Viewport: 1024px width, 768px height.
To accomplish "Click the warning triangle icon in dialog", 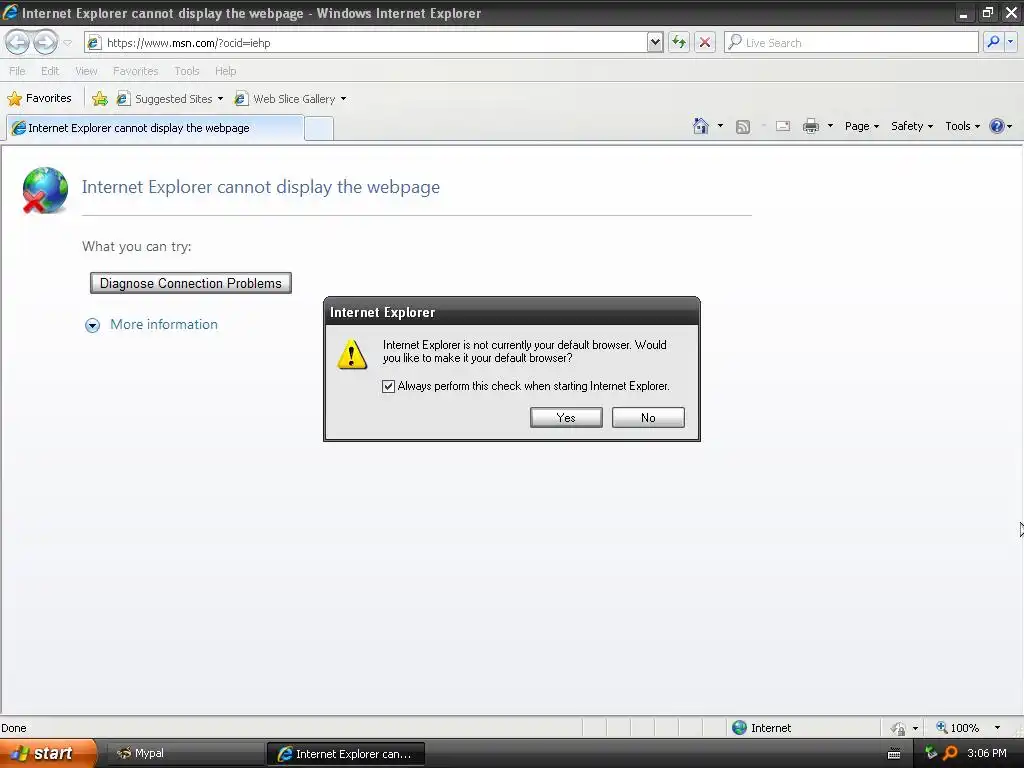I will 352,354.
